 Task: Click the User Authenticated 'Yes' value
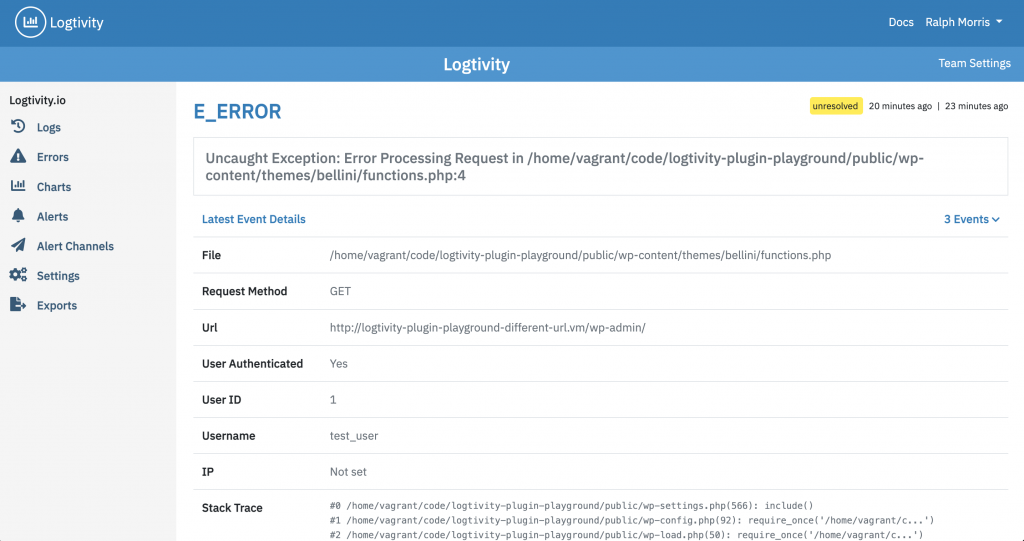click(x=338, y=364)
